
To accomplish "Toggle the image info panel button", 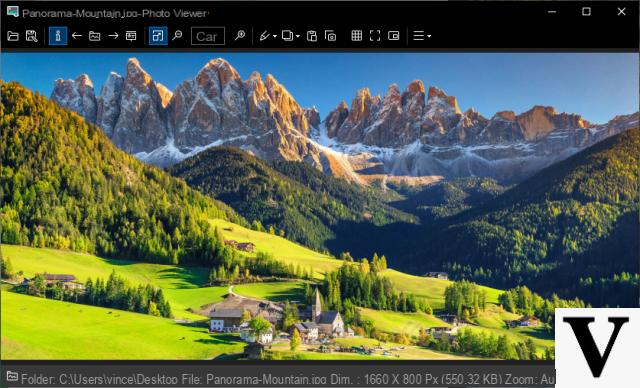I will pos(58,36).
